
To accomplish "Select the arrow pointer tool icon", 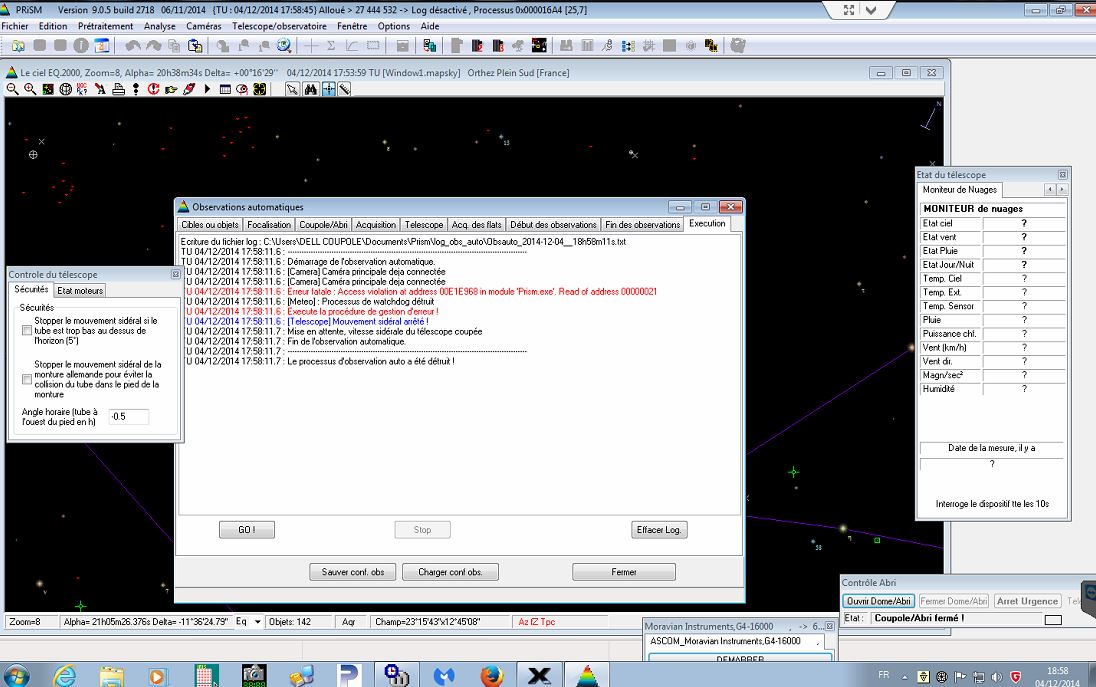I will pos(292,89).
